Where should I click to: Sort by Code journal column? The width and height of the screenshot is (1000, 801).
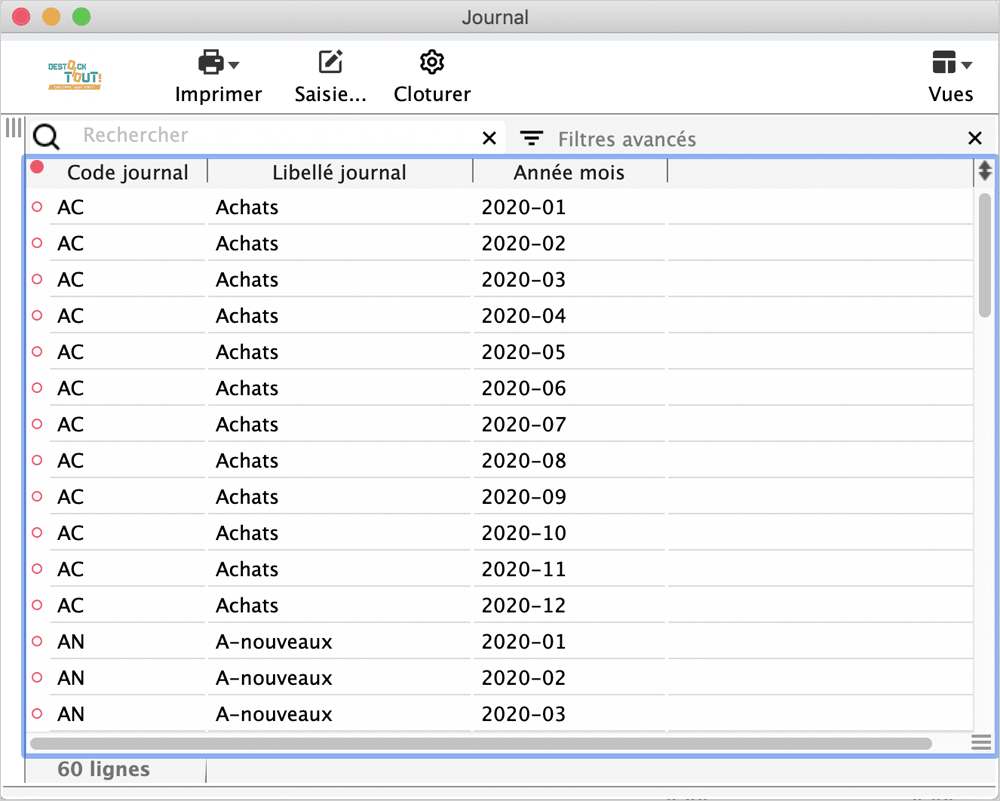pos(128,172)
